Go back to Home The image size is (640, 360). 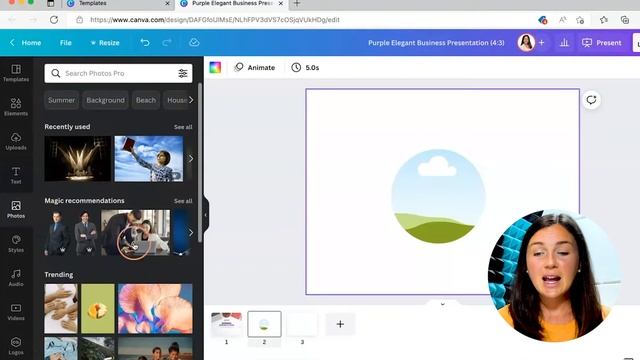click(26, 42)
